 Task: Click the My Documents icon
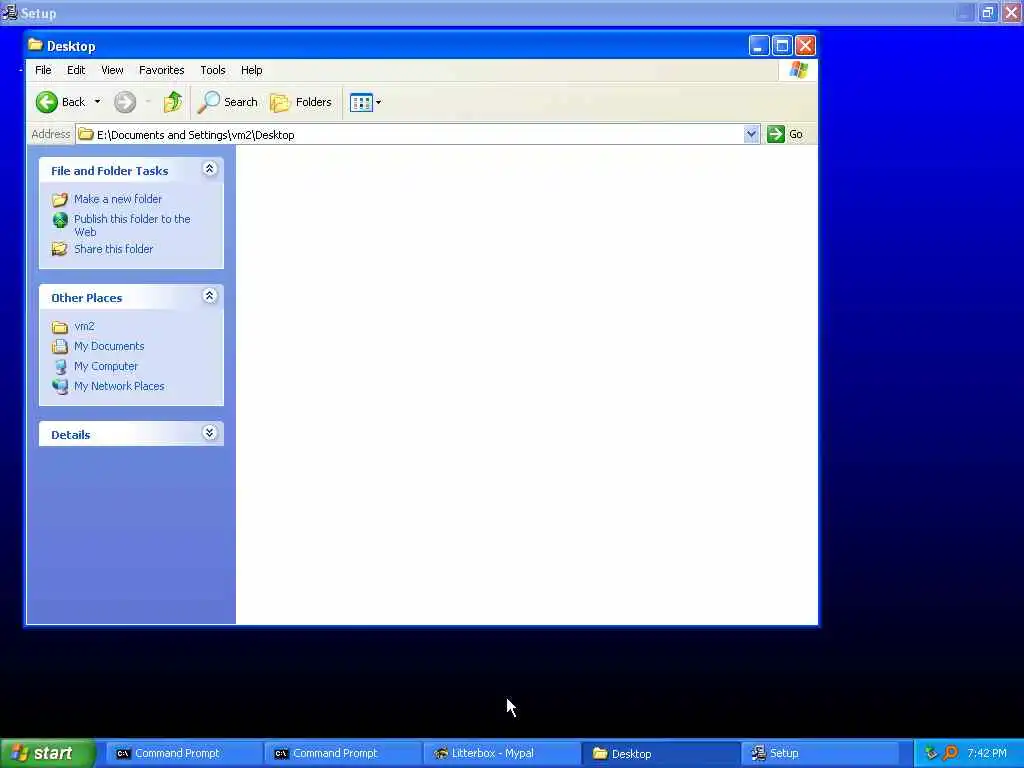60,346
